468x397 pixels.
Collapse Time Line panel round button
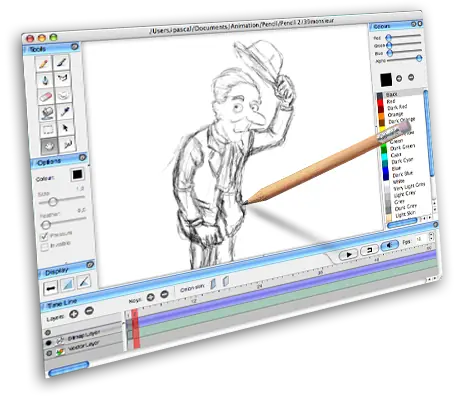[435, 225]
